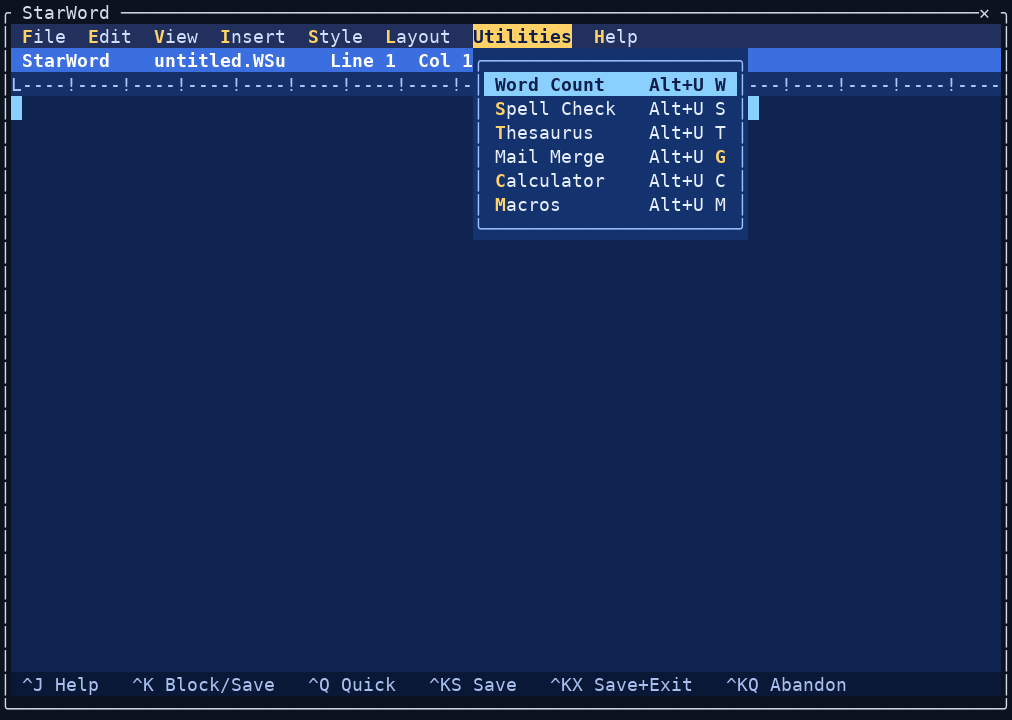
Task: Open the File menu
Action: [44, 37]
